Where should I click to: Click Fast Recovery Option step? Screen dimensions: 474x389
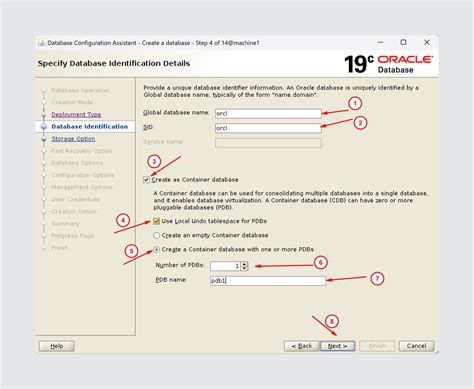pyautogui.click(x=82, y=151)
